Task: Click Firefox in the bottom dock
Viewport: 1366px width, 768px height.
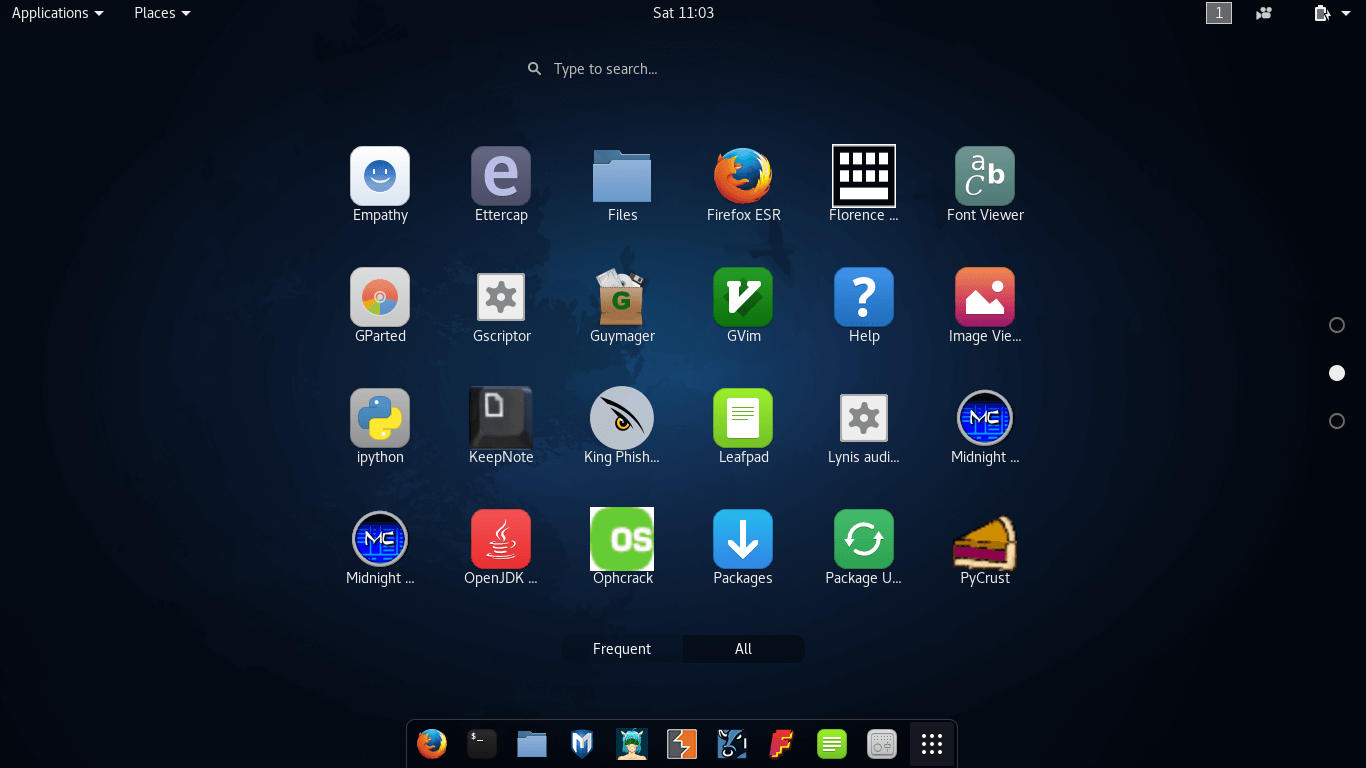Action: coord(432,744)
